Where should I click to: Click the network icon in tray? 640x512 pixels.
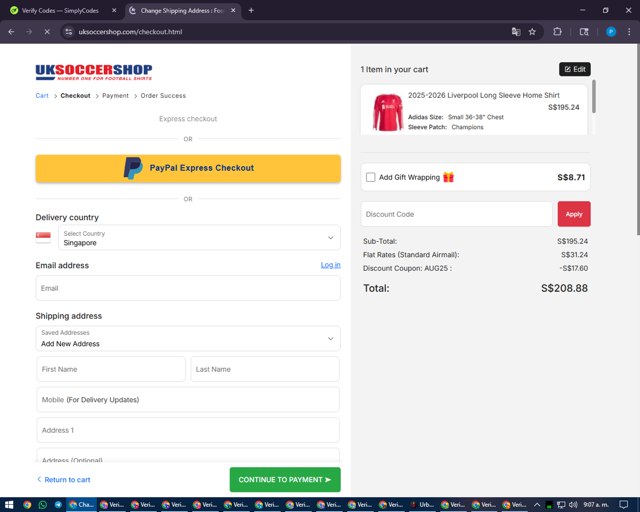point(561,505)
